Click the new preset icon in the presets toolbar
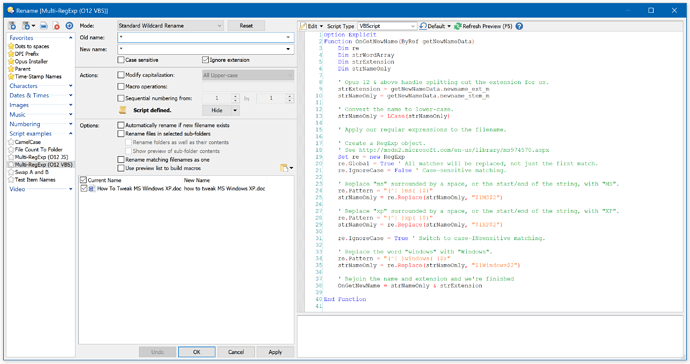This screenshot has height=364, width=690. coord(12,26)
